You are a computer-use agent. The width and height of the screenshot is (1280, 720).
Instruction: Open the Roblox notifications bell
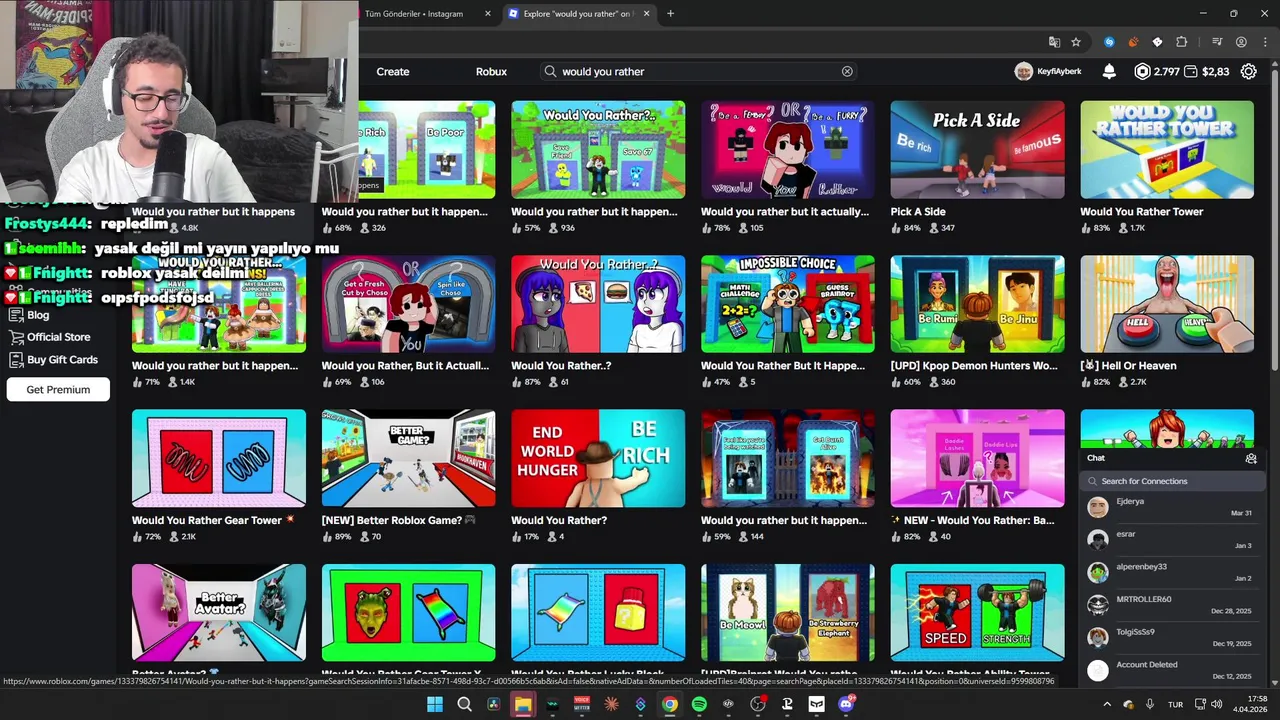click(x=1109, y=71)
